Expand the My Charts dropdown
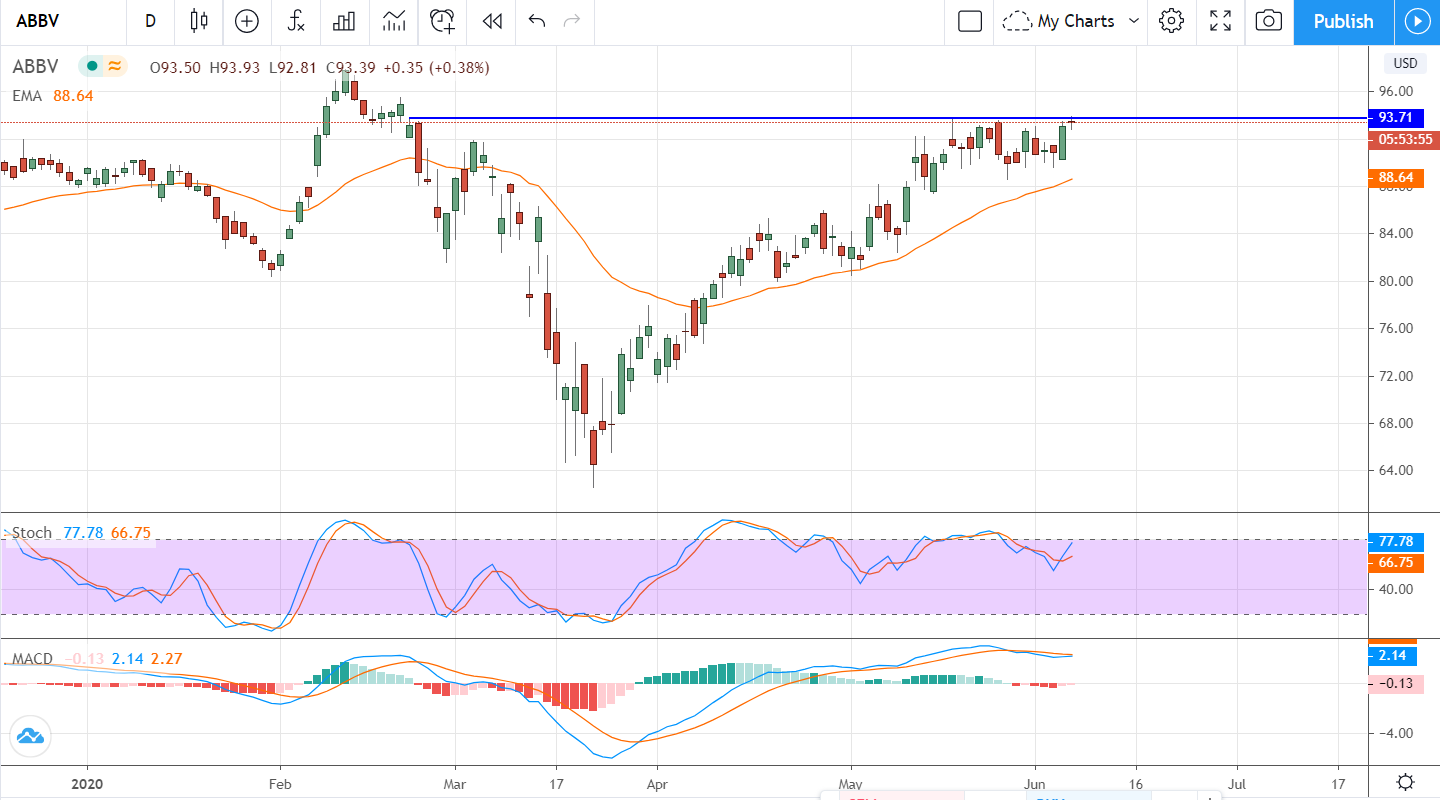The image size is (1440, 800). (1072, 21)
